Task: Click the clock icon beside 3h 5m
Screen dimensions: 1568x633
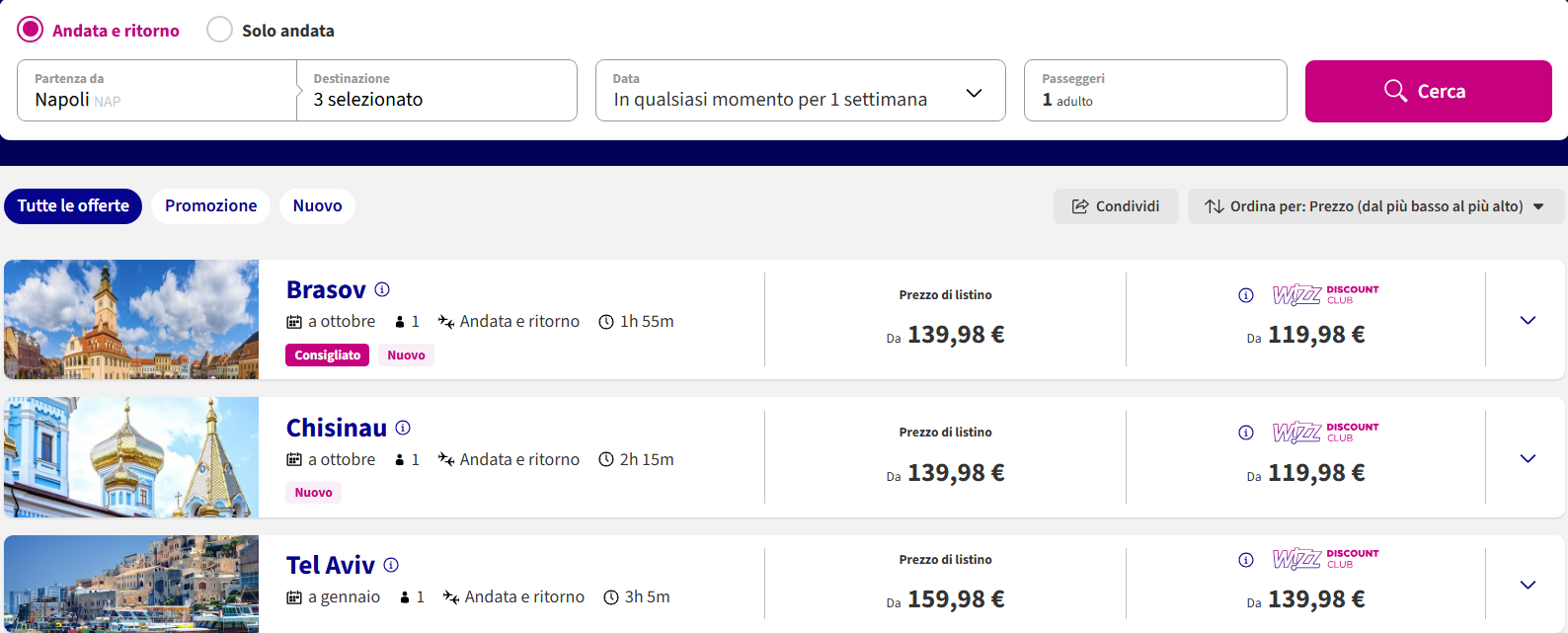Action: tap(611, 597)
